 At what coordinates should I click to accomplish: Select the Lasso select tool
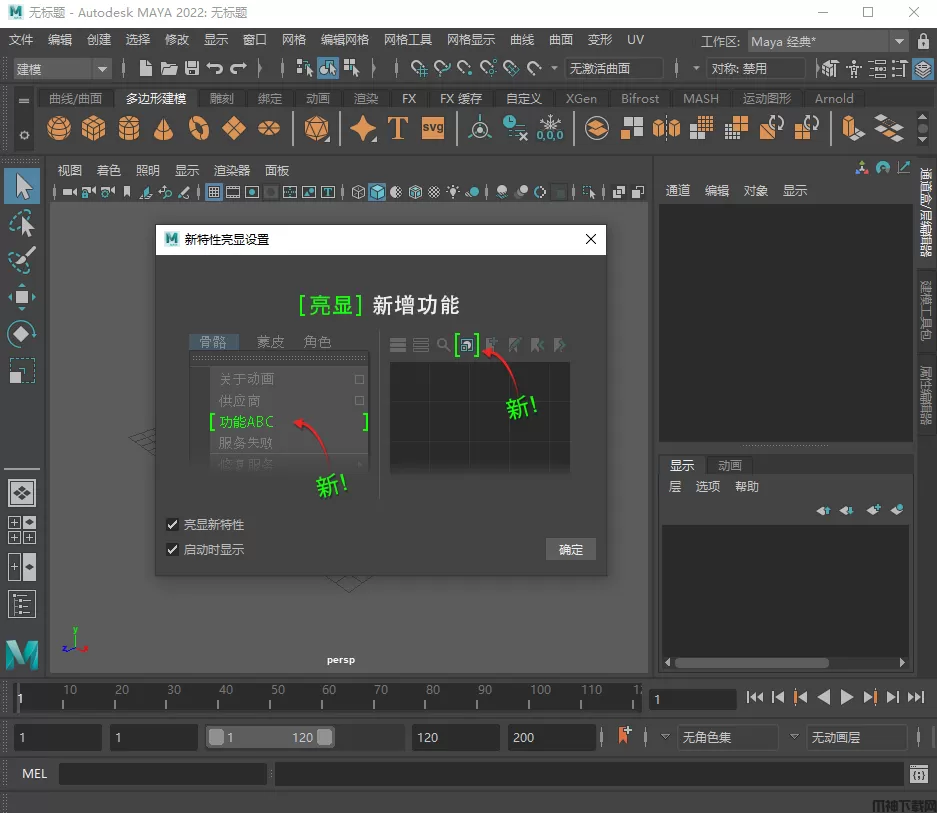(22, 223)
